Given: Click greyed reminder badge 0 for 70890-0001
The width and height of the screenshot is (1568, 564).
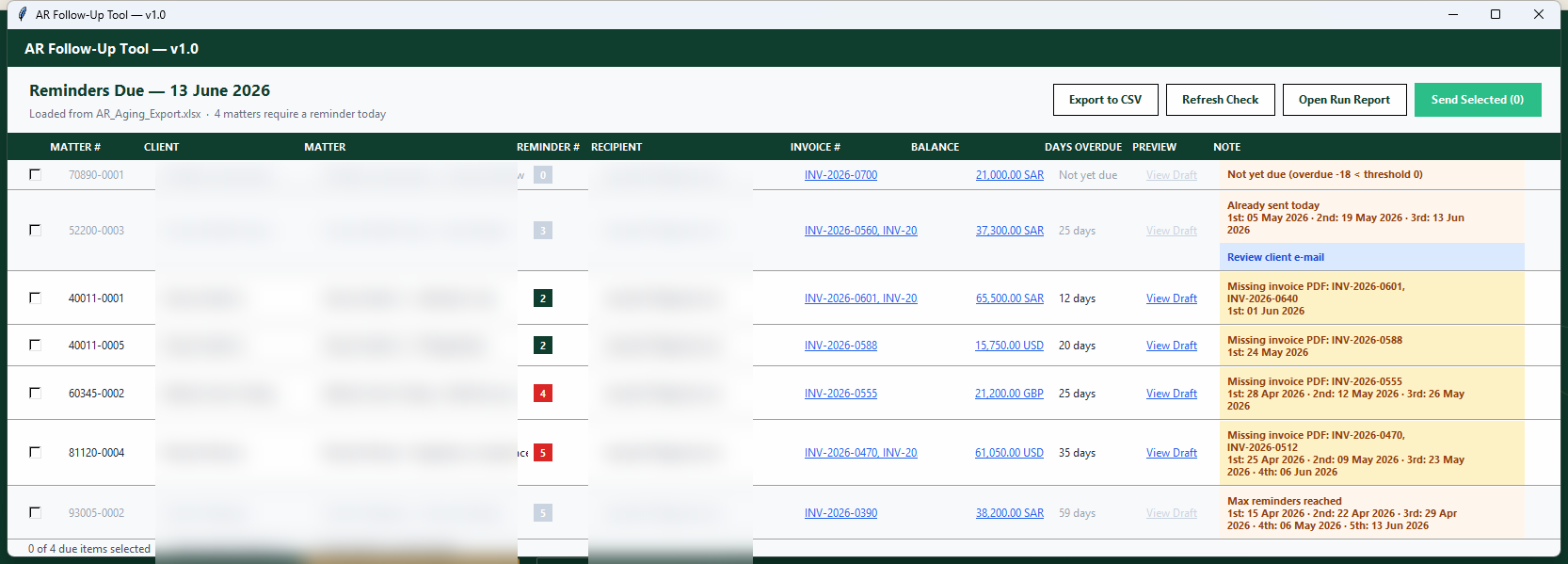Looking at the screenshot, I should point(542,175).
